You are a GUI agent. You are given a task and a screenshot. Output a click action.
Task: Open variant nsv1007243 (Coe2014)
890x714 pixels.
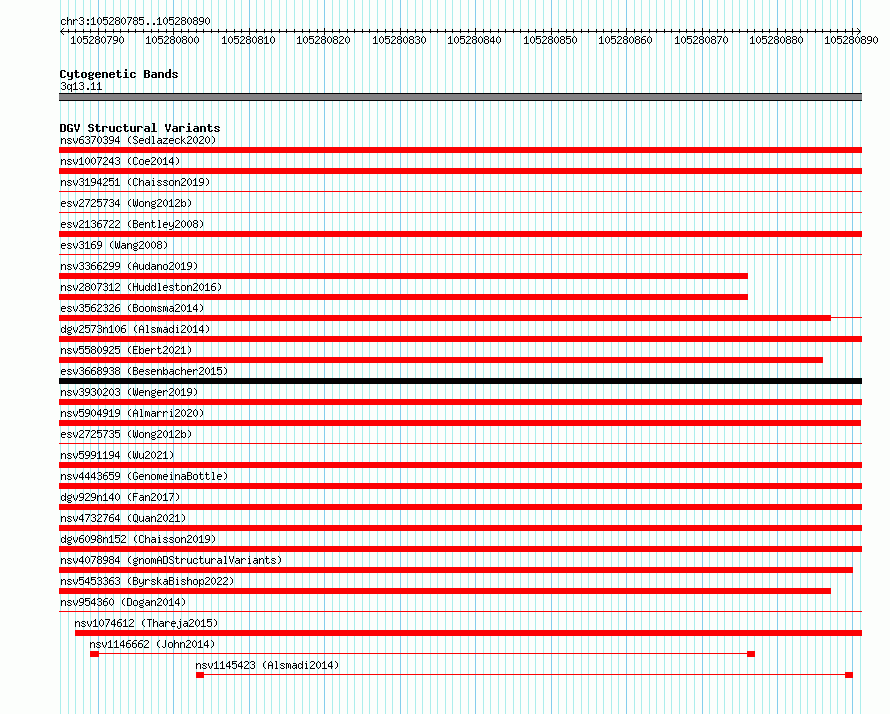(120, 161)
